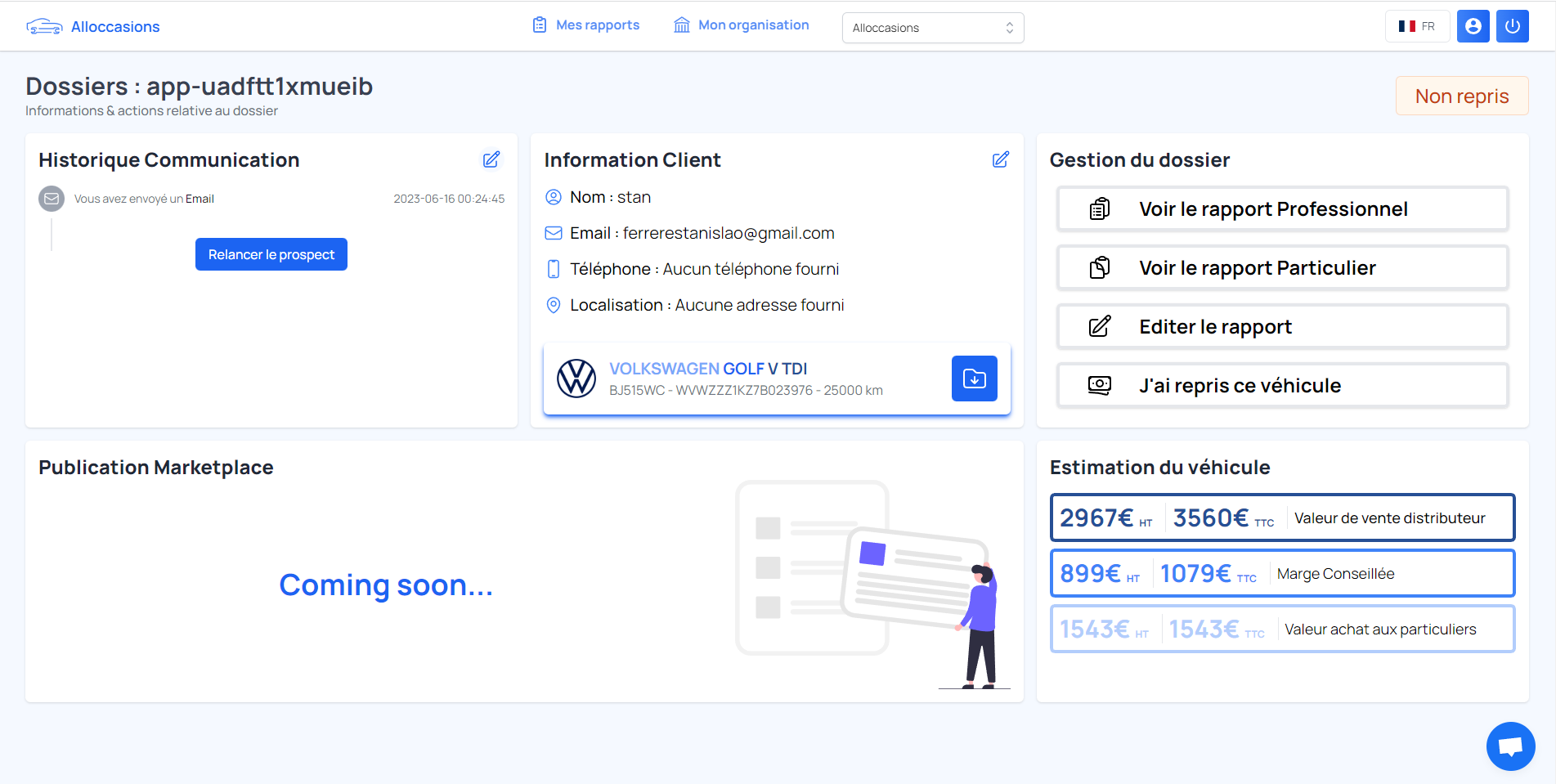Click the Volkswagen logo icon
This screenshot has height=784, width=1556.
point(576,379)
